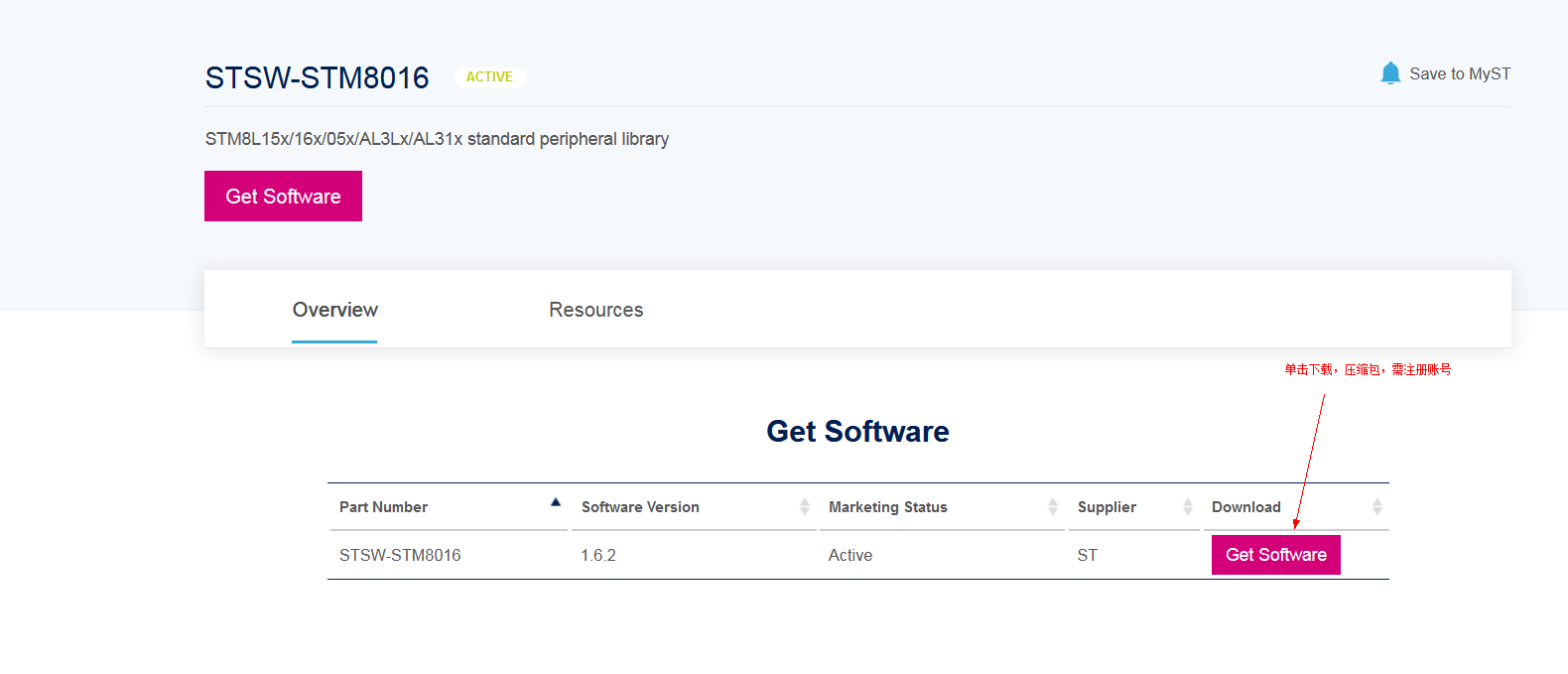Open the Resources tab

(595, 310)
